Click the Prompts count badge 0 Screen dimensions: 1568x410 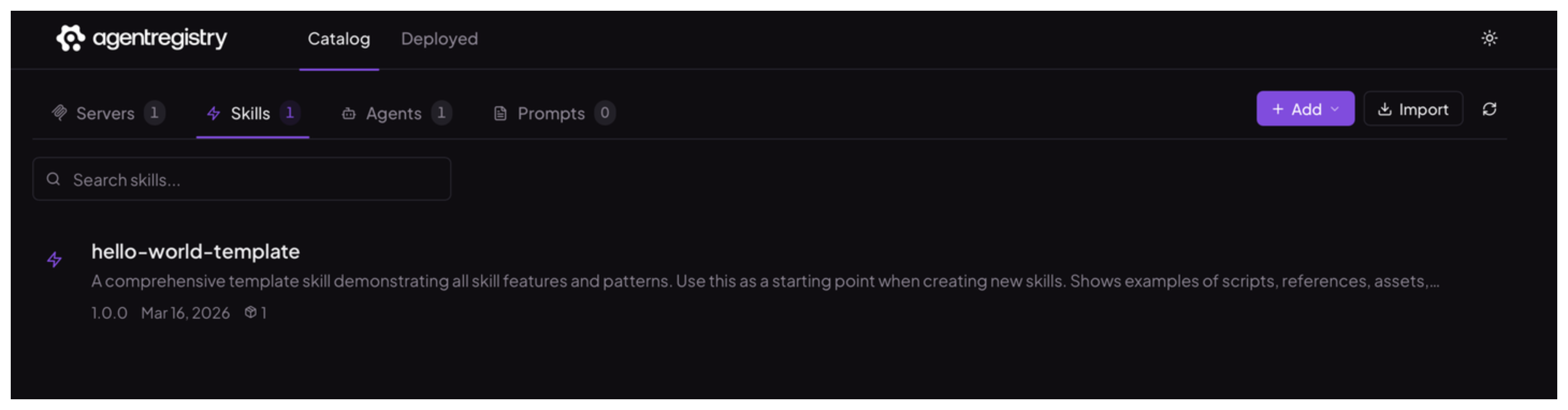tap(605, 113)
